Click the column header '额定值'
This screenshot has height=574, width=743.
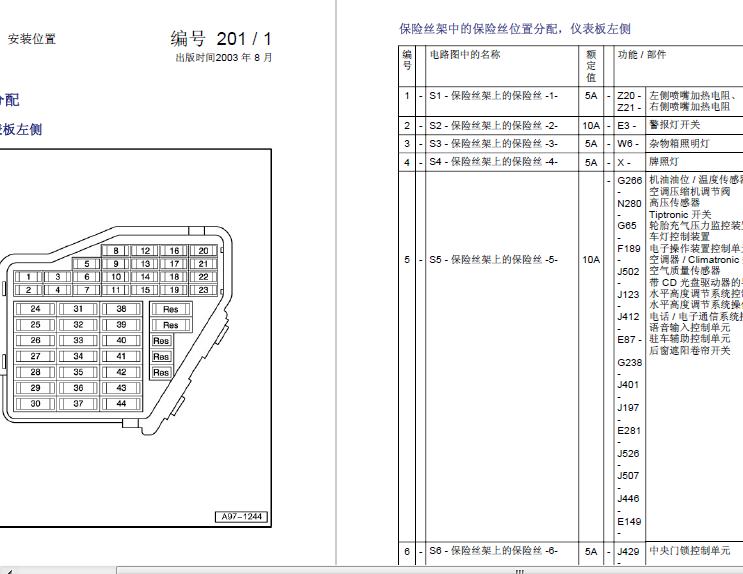(x=591, y=66)
